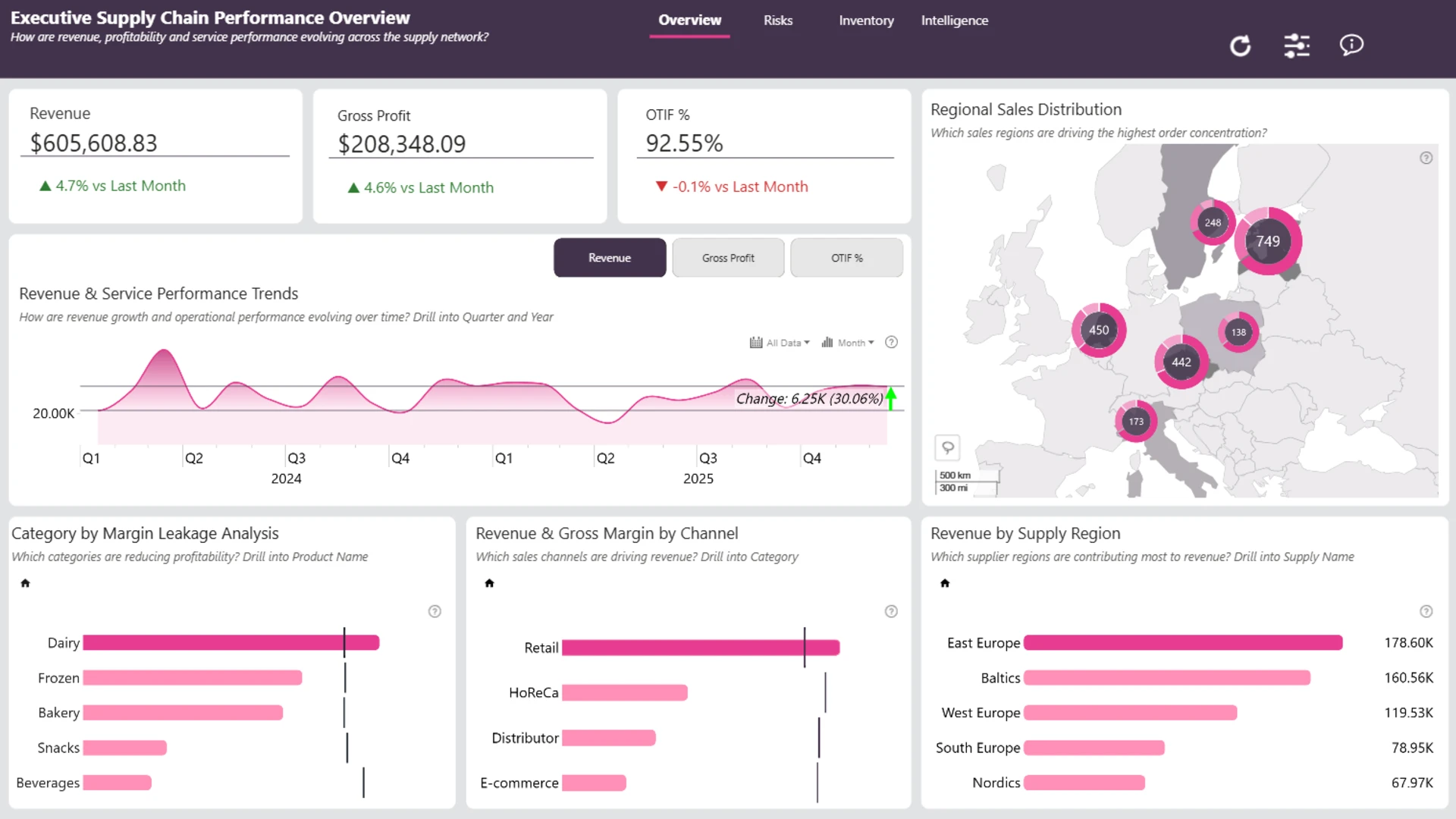Select the Retail channel bar
The width and height of the screenshot is (1456, 819).
pyautogui.click(x=701, y=648)
